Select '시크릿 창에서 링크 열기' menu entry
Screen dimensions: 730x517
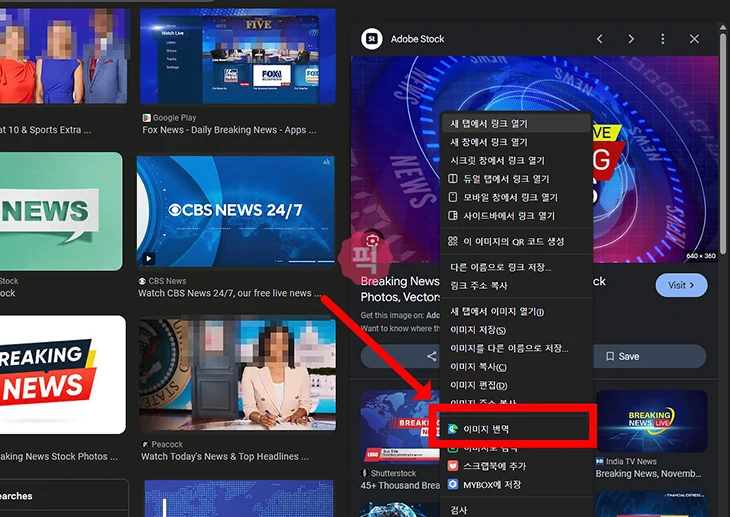516,161
